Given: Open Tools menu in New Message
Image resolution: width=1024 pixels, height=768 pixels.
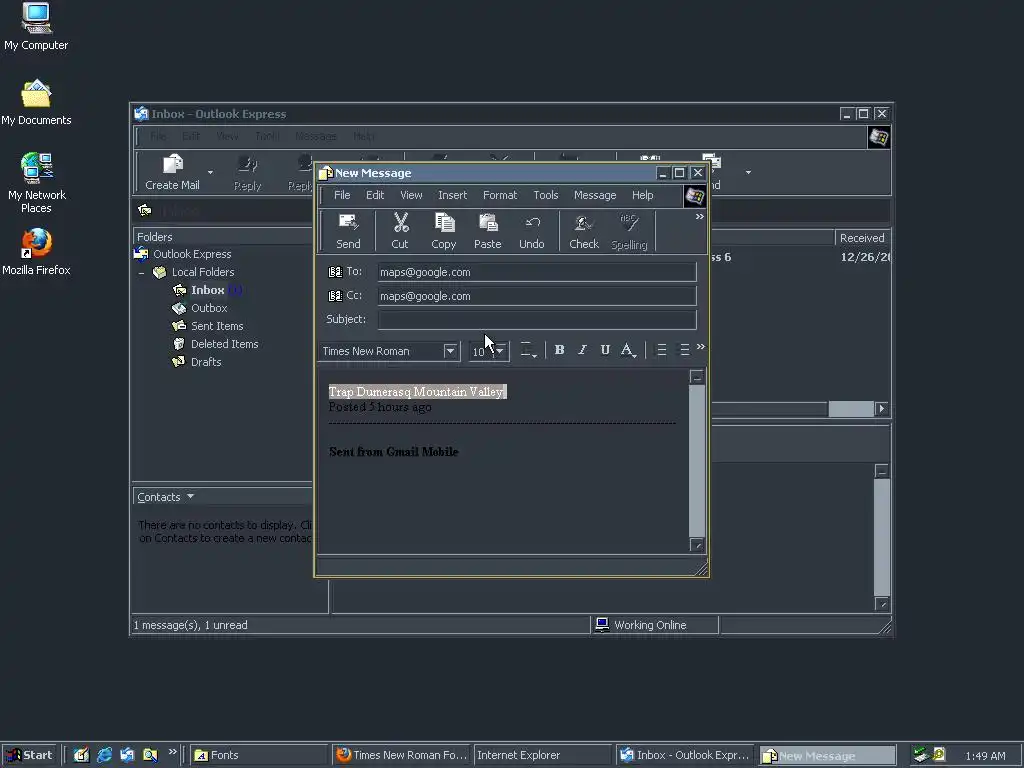Looking at the screenshot, I should (x=546, y=195).
